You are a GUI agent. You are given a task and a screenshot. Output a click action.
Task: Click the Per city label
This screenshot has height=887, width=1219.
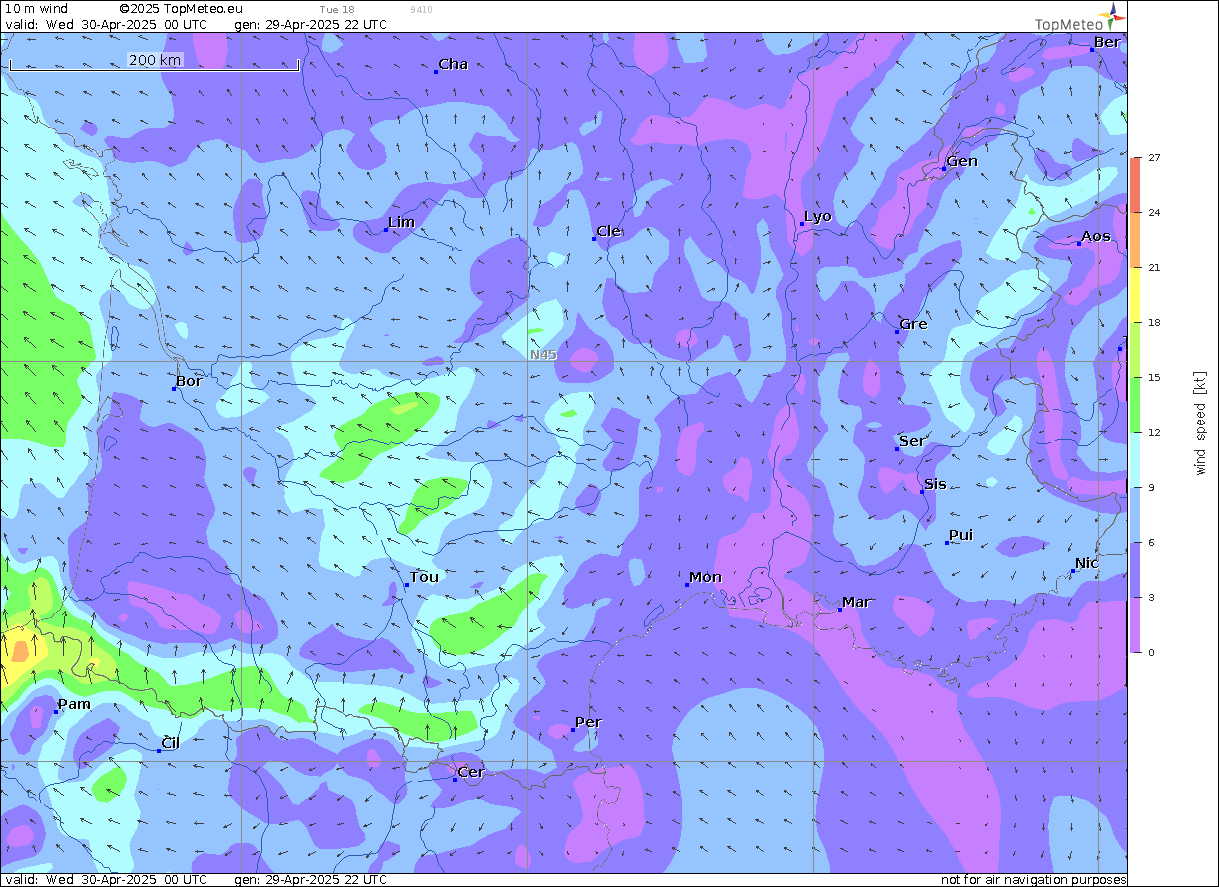(x=588, y=722)
